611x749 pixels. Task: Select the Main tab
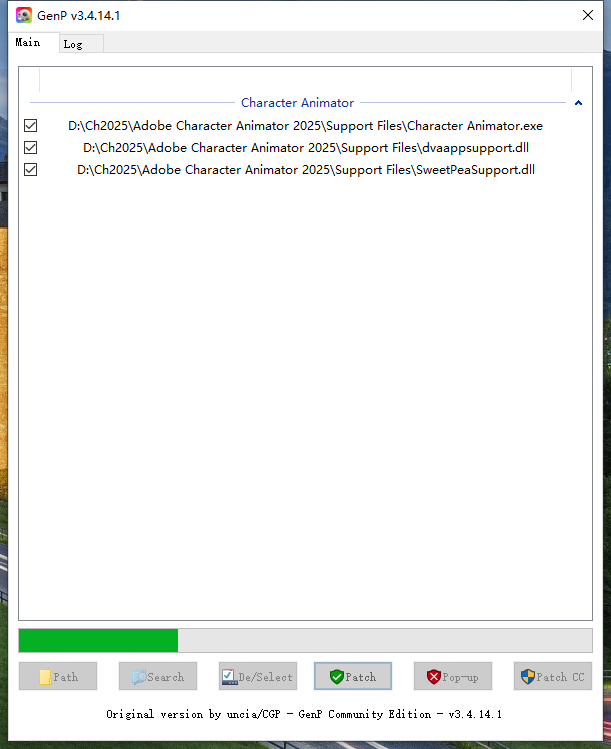tap(33, 43)
